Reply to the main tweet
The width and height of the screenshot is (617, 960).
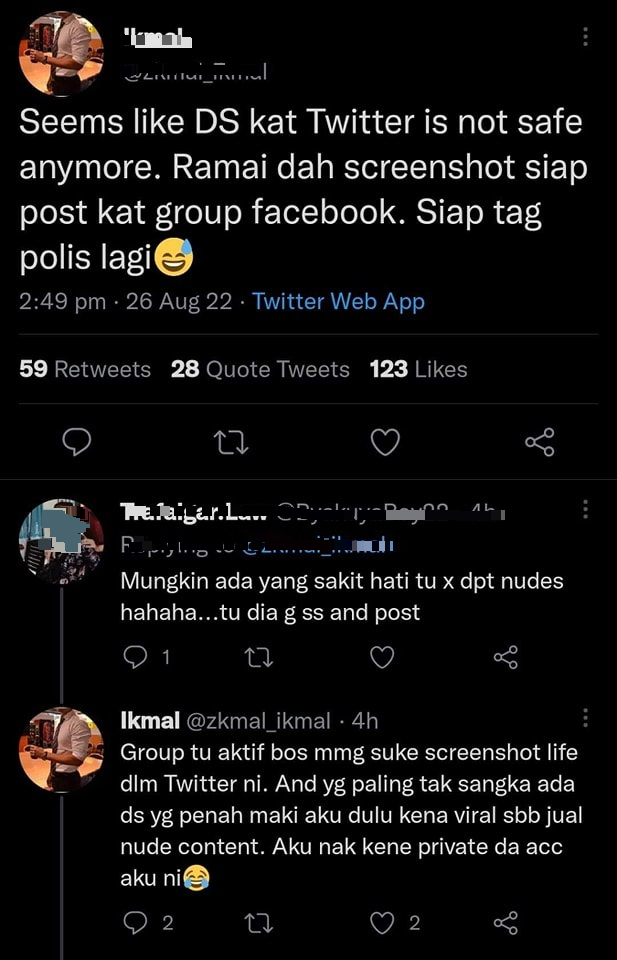coord(77,441)
